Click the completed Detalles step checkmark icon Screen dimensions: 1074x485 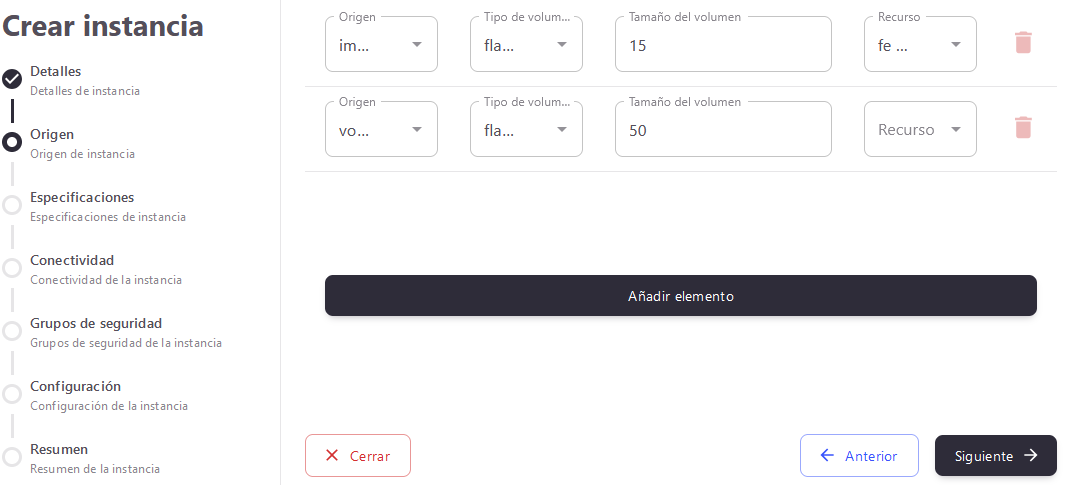[x=12, y=79]
